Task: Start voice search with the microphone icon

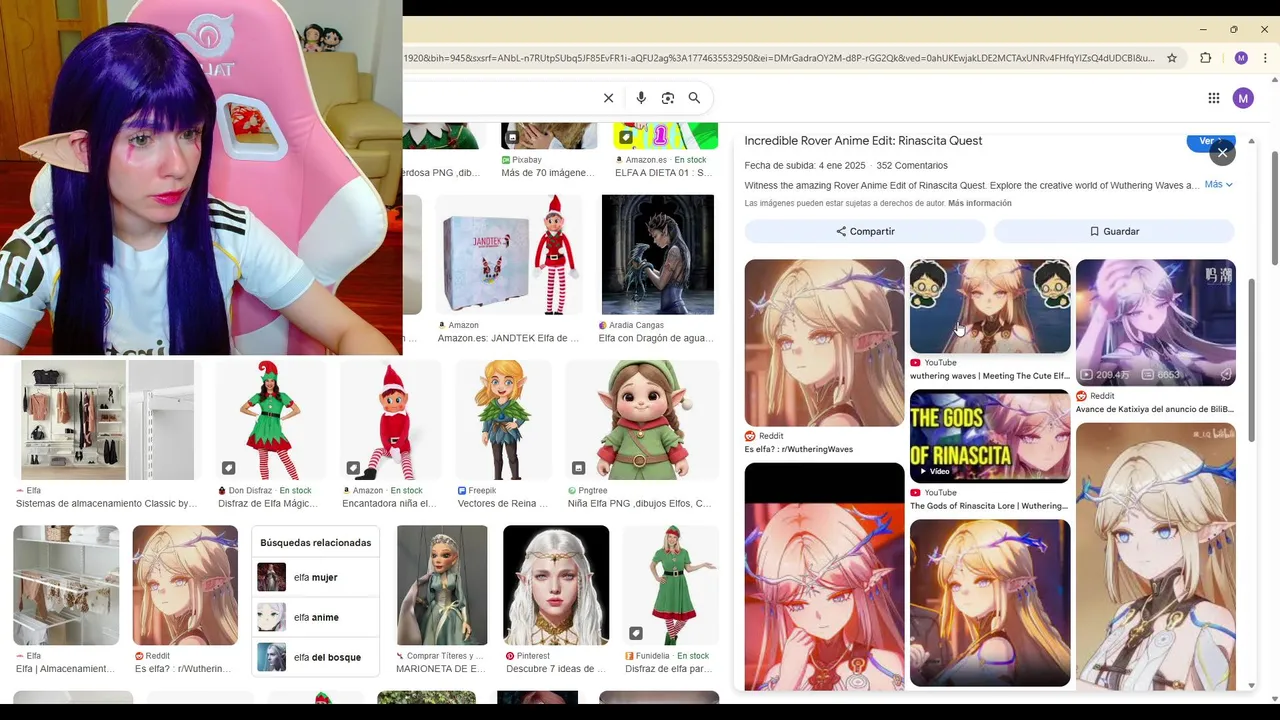Action: [641, 98]
